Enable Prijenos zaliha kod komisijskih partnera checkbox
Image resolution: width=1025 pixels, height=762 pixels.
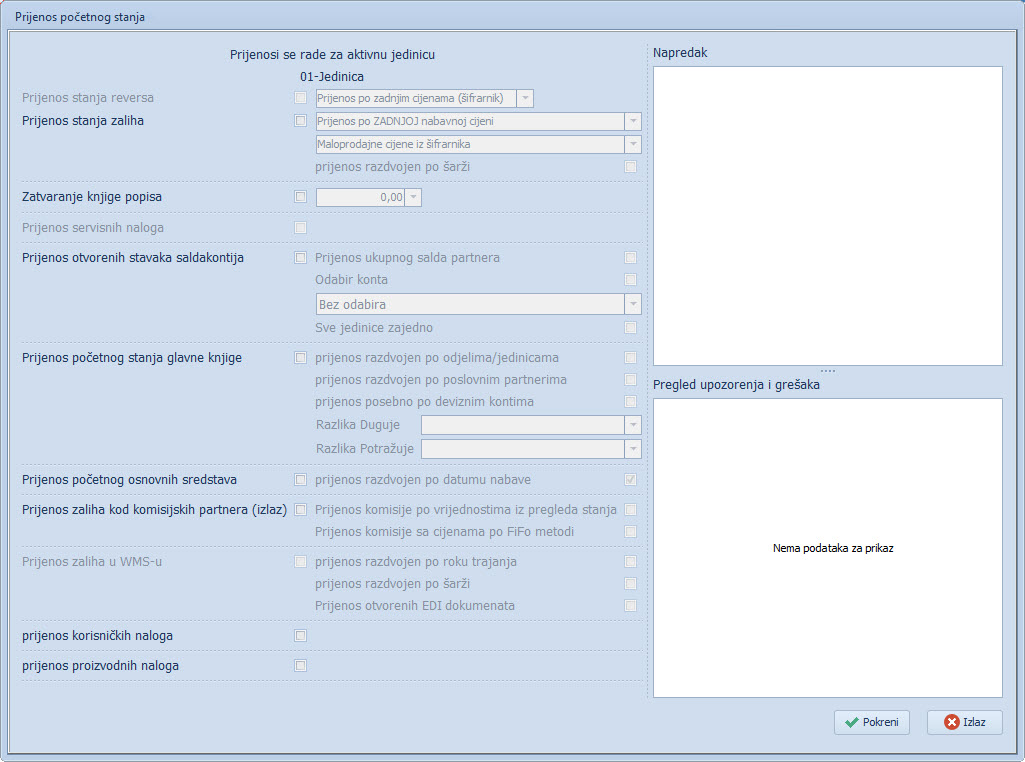301,510
